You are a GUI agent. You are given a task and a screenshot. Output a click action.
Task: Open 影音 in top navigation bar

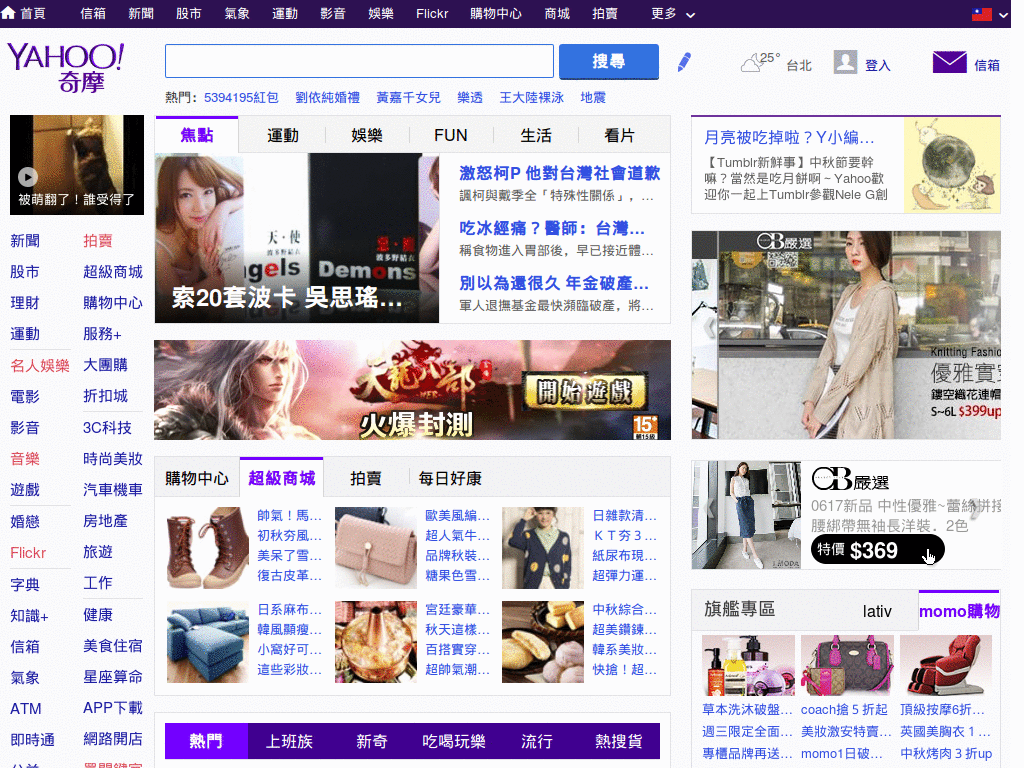tap(332, 14)
